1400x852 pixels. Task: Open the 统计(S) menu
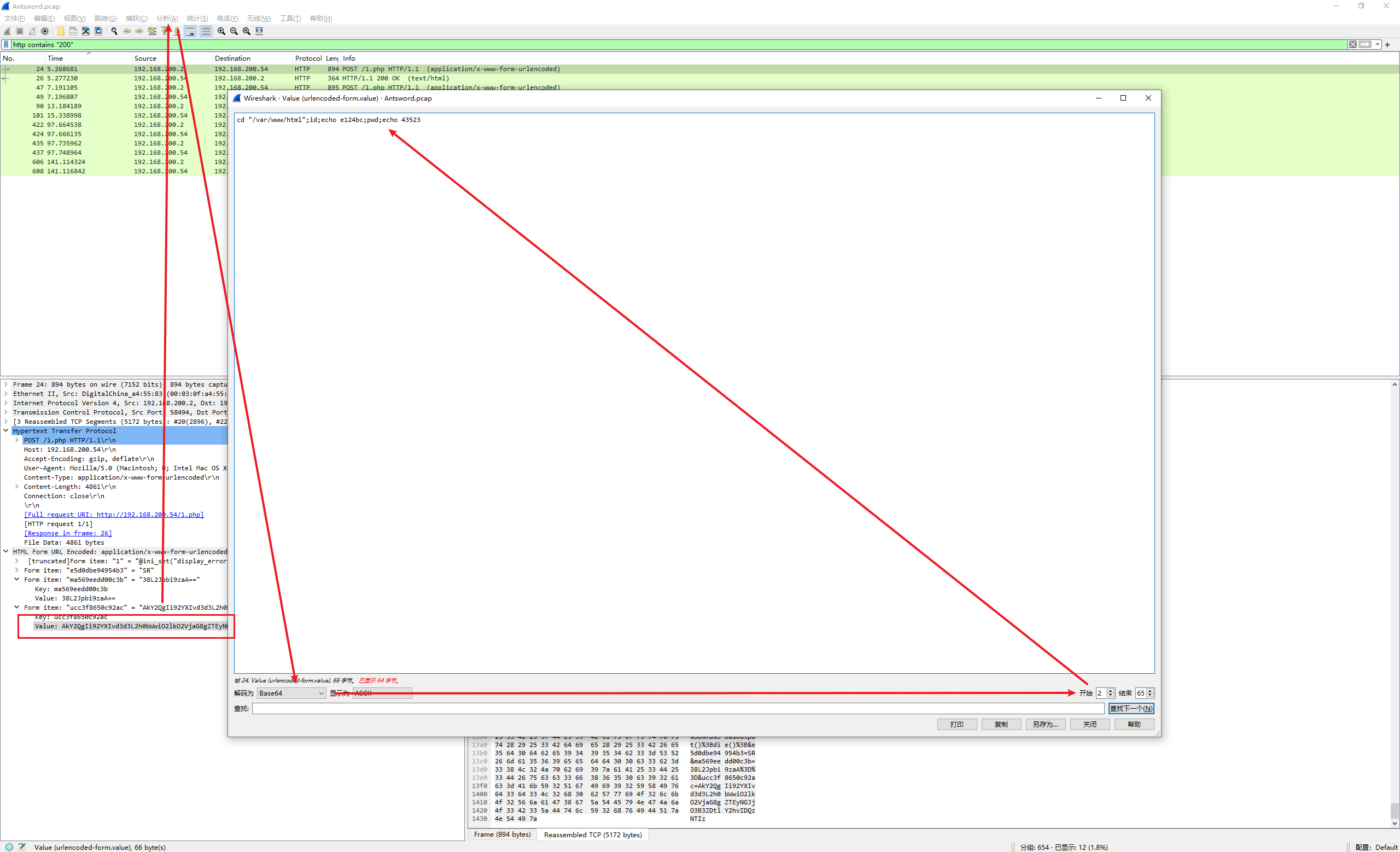[197, 19]
